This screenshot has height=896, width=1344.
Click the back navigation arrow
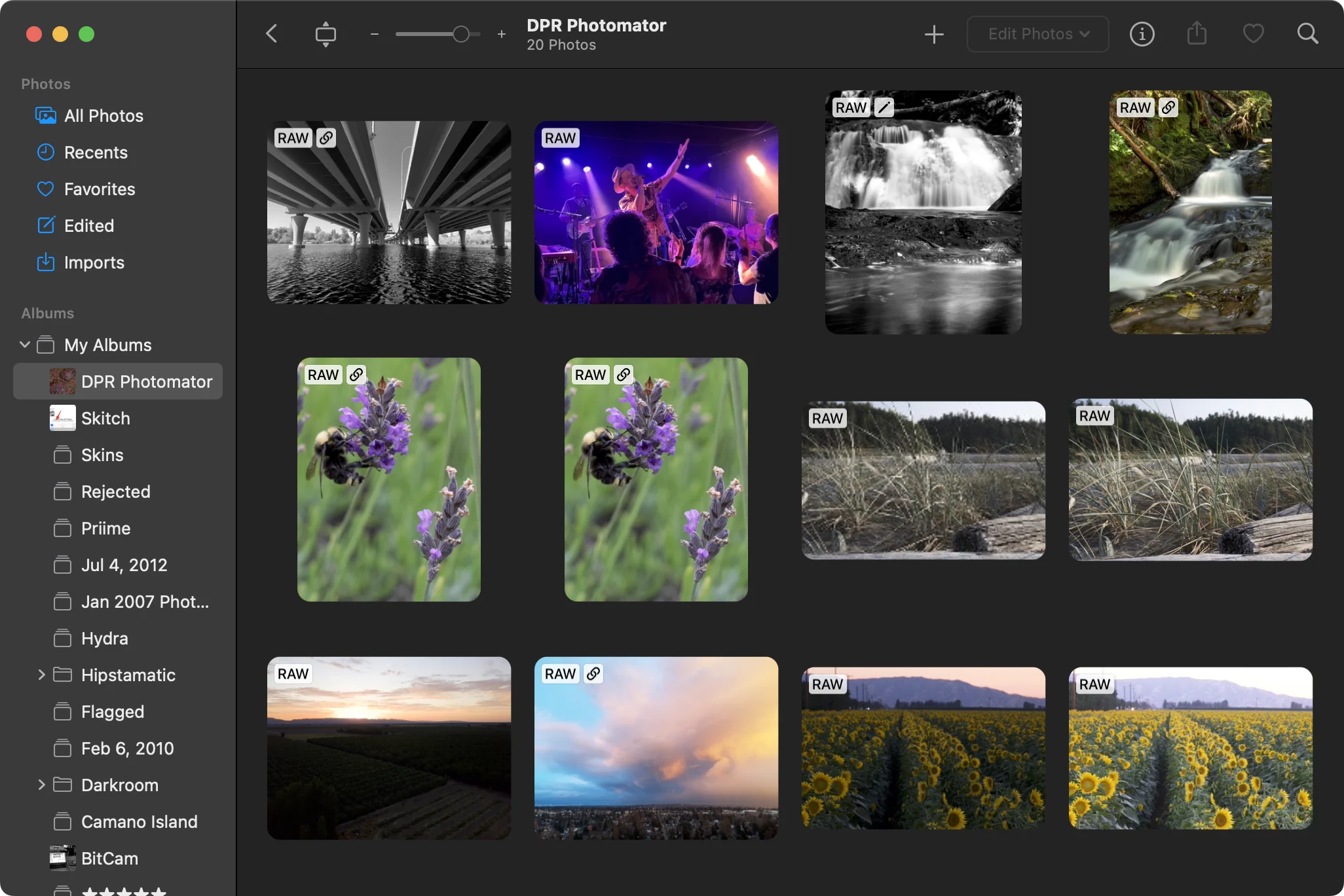pyautogui.click(x=272, y=33)
